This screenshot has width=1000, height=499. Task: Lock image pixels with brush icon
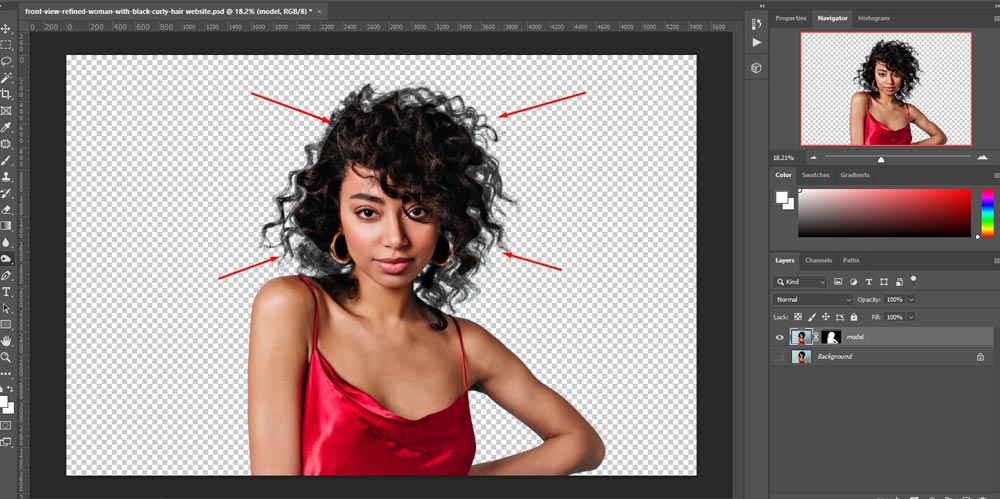tap(812, 317)
